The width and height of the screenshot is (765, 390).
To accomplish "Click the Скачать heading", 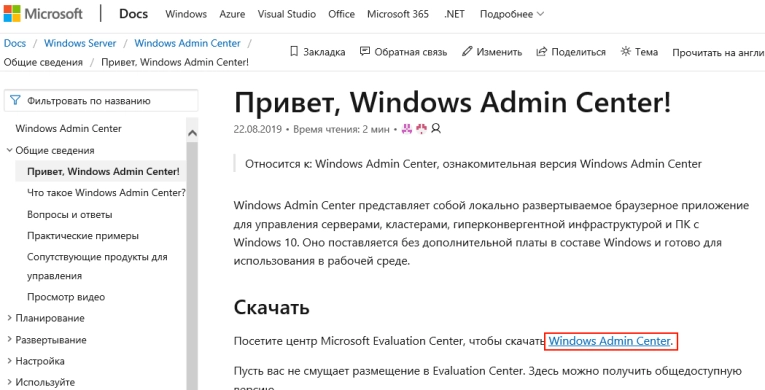I will point(272,307).
